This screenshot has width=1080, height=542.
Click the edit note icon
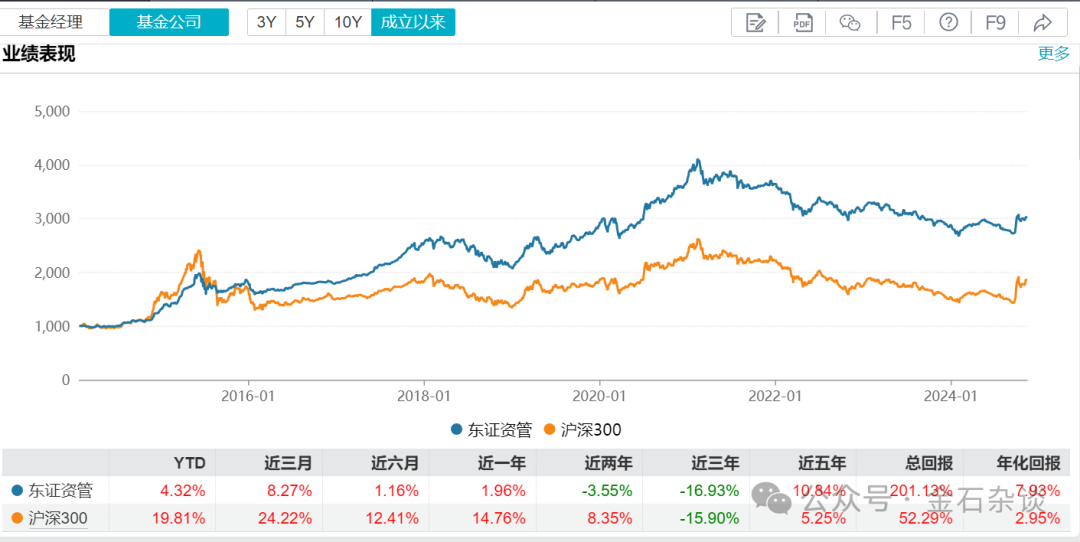(756, 22)
